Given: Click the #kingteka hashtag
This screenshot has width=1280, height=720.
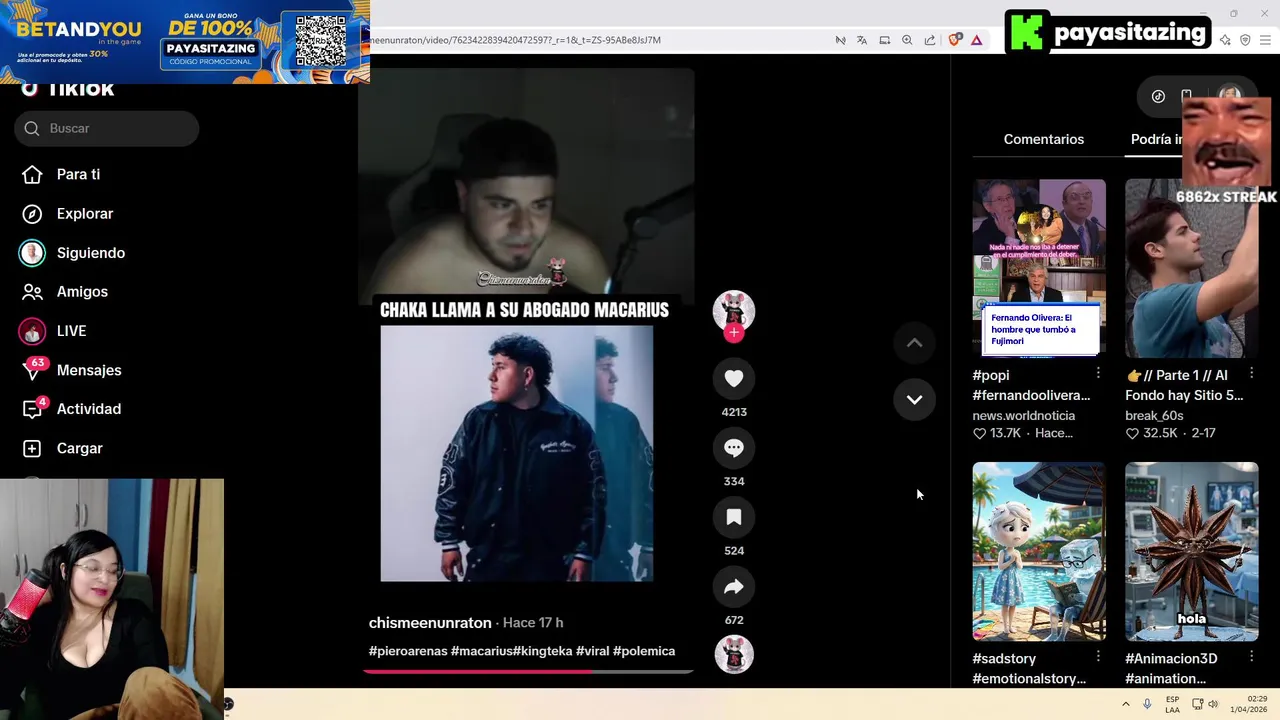Looking at the screenshot, I should pyautogui.click(x=543, y=651).
